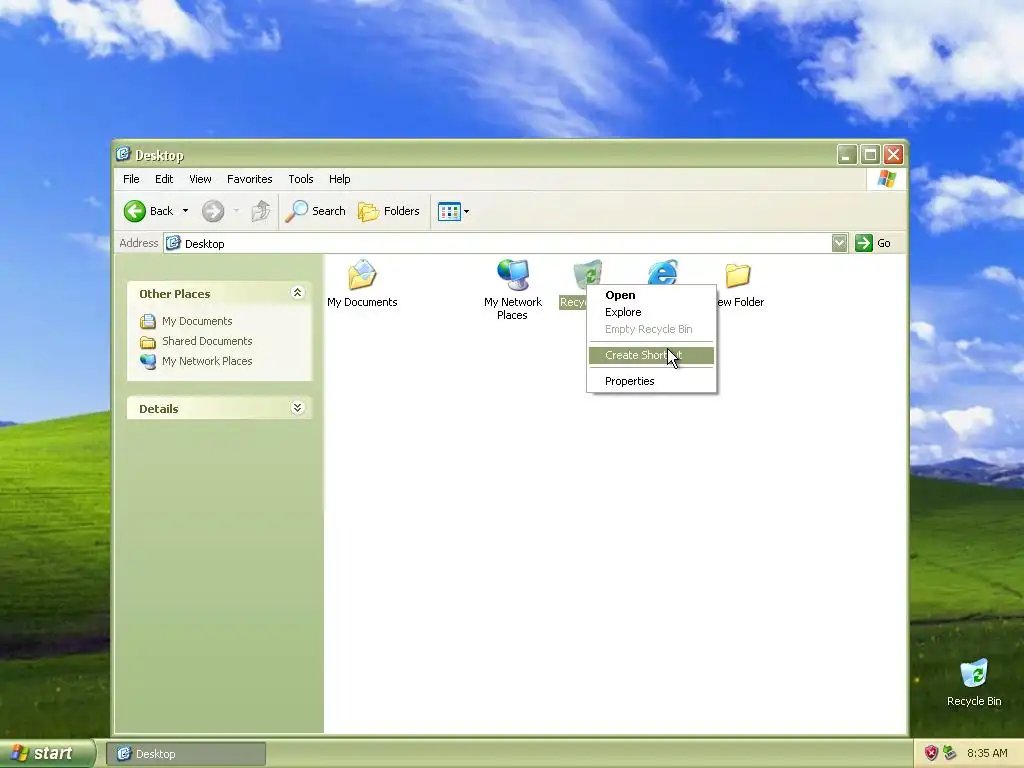
Task: Select the Internet Explorer icon
Action: [x=663, y=272]
